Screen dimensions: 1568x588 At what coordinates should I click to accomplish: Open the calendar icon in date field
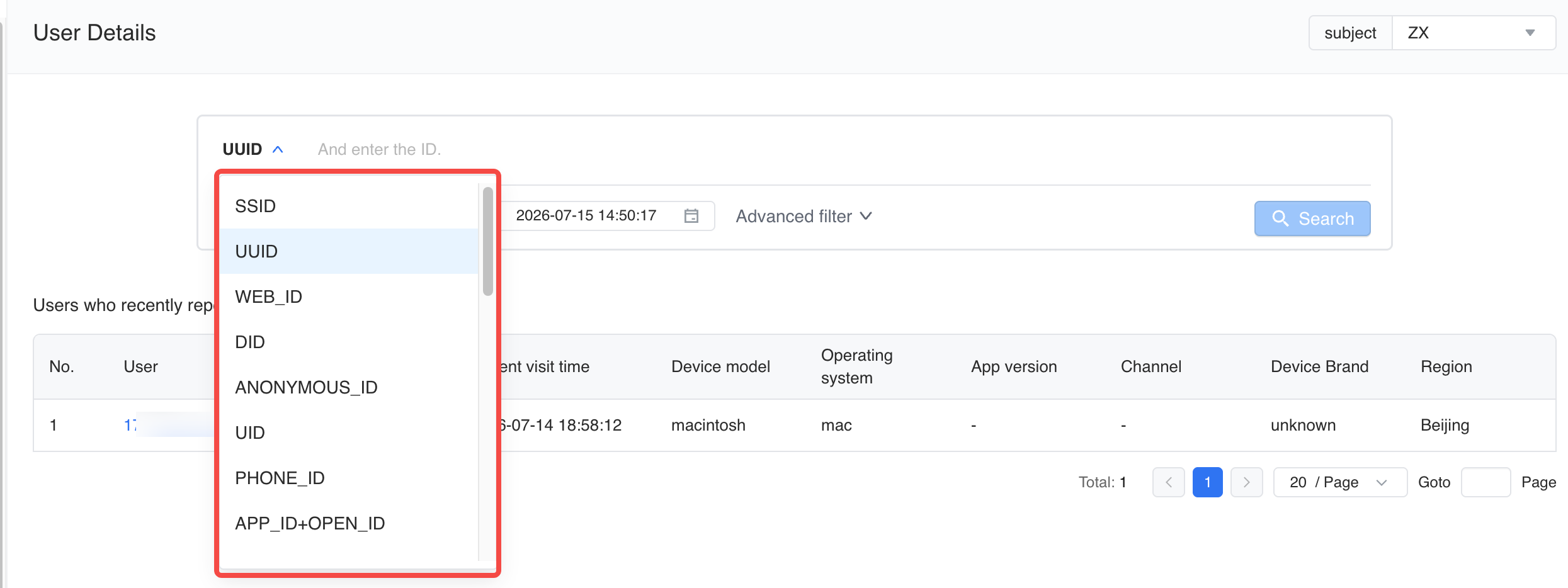(x=691, y=216)
